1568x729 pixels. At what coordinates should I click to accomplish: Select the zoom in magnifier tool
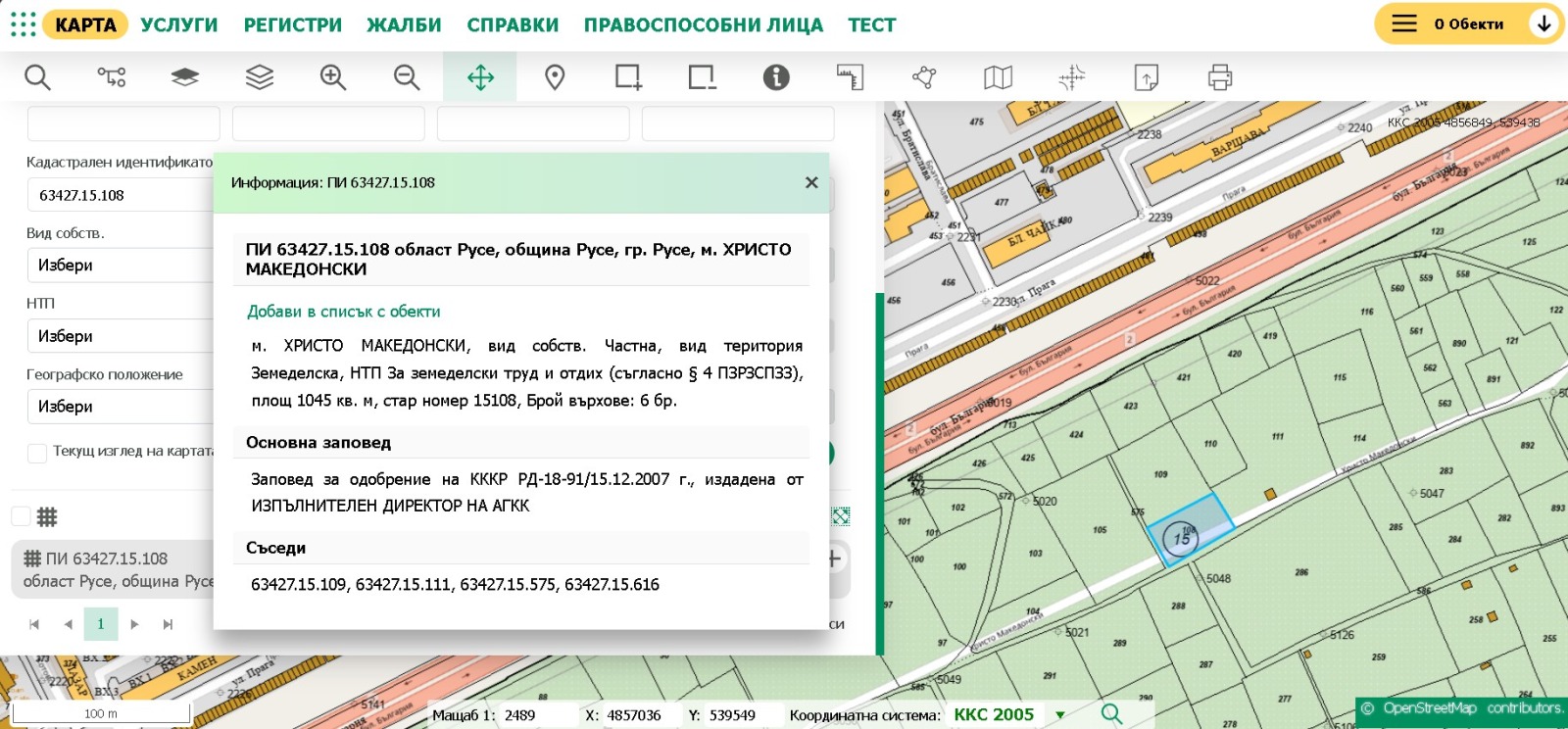333,77
